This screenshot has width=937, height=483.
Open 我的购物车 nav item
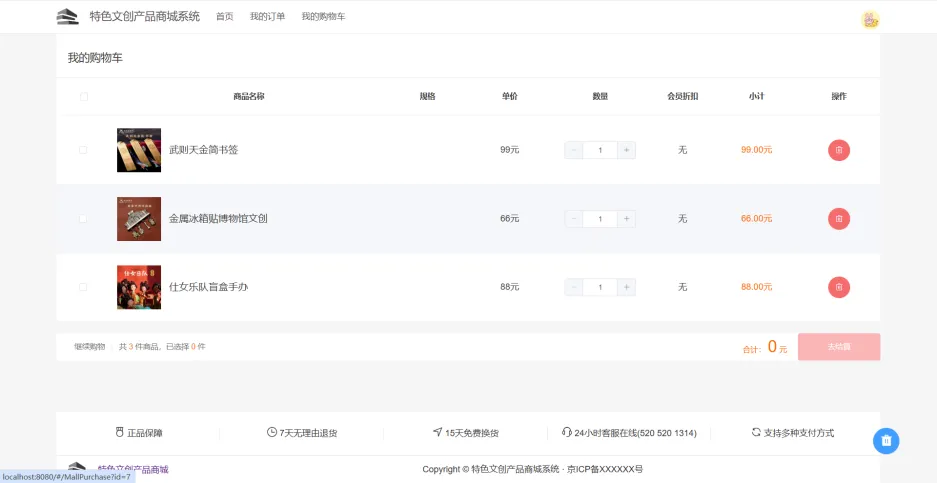tap(323, 17)
